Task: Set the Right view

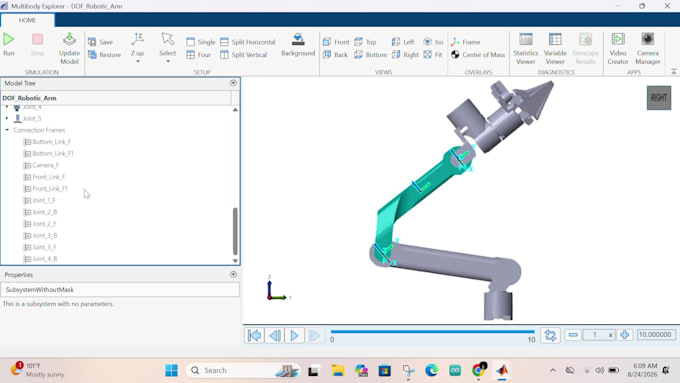Action: tap(405, 55)
